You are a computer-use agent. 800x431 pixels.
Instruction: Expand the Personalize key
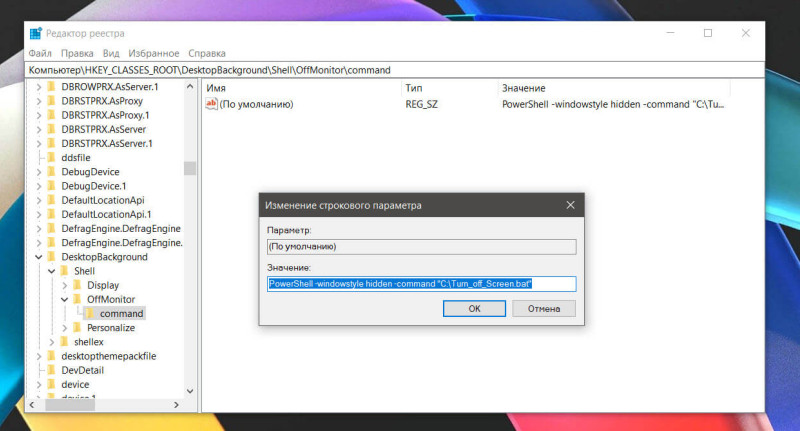click(64, 327)
